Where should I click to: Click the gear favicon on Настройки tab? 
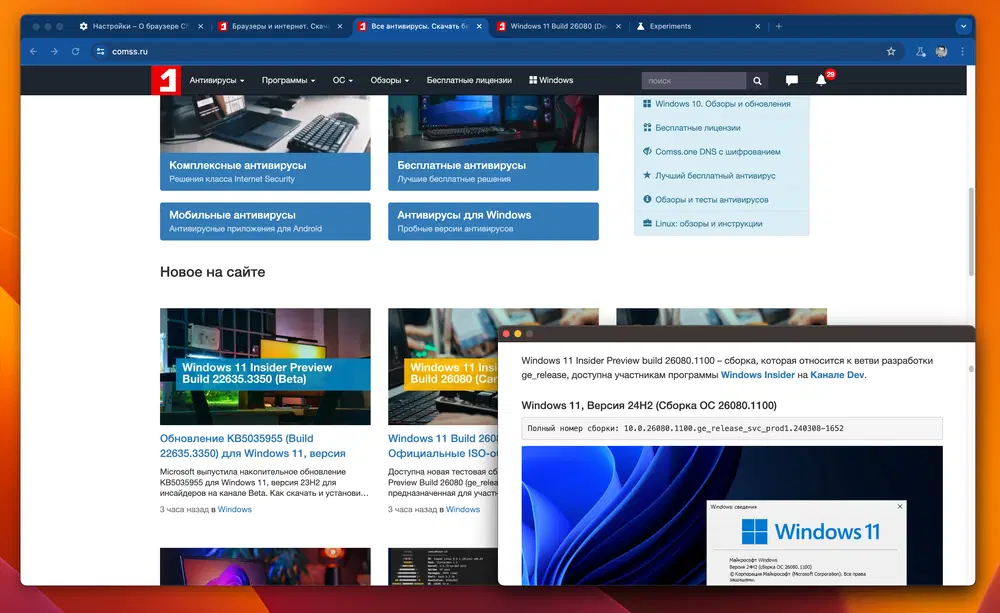point(84,26)
